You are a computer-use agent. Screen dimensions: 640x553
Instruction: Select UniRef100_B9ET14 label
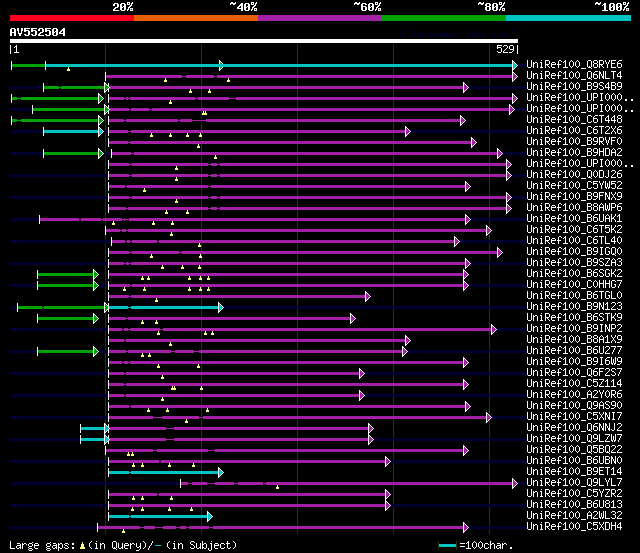[574, 472]
